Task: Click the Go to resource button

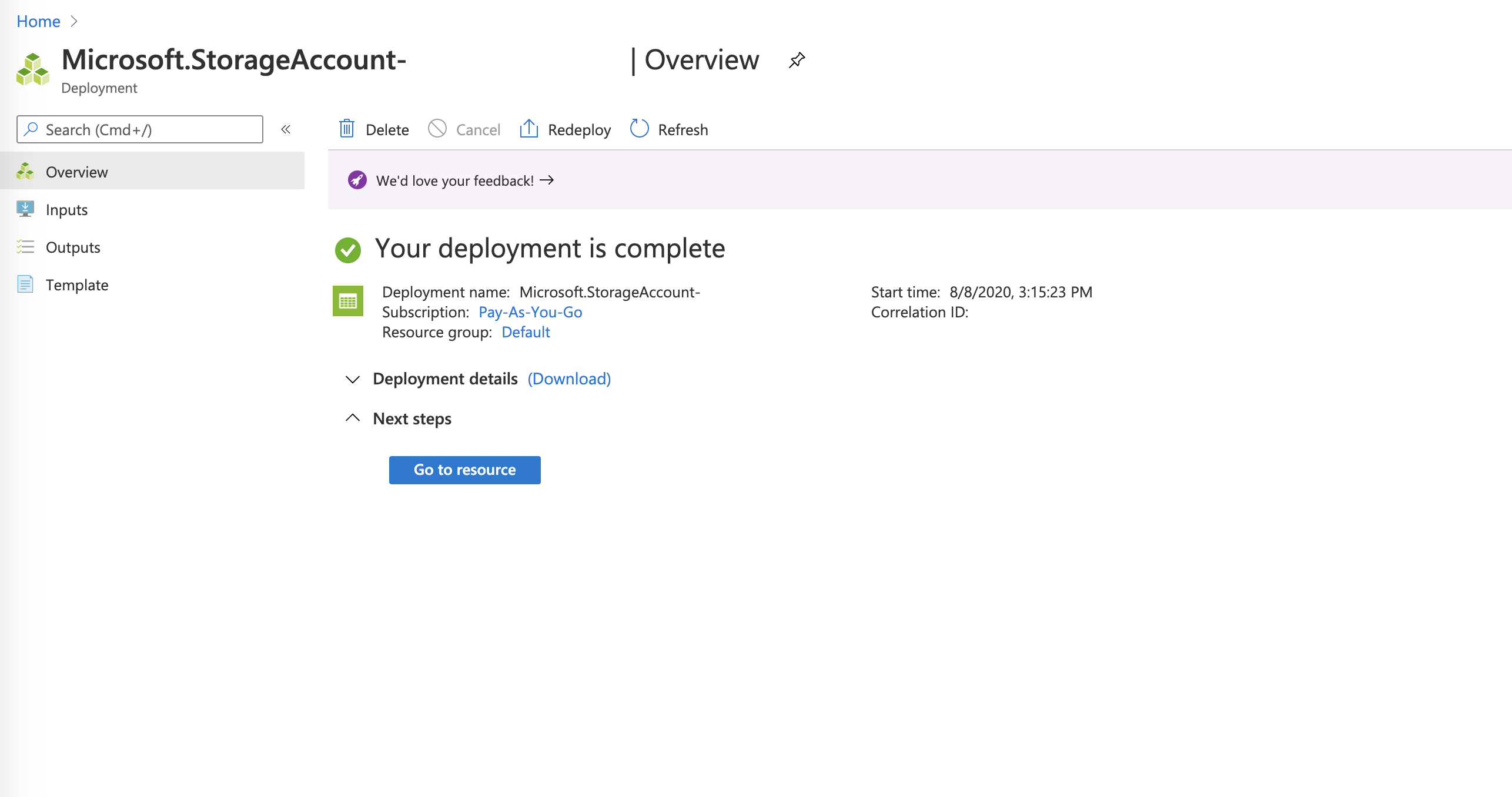Action: coord(465,470)
